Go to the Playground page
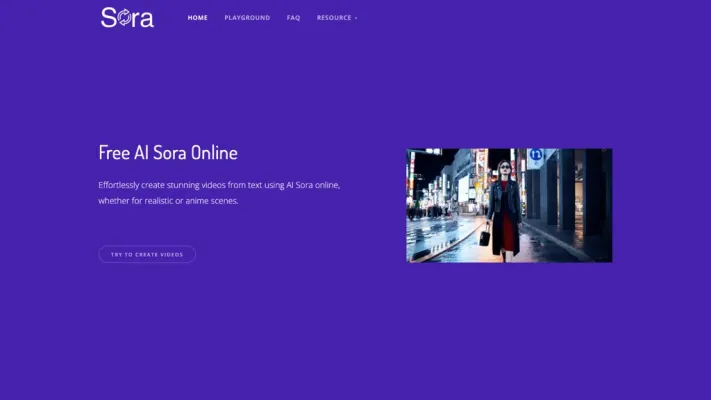The image size is (711, 400). 247,18
